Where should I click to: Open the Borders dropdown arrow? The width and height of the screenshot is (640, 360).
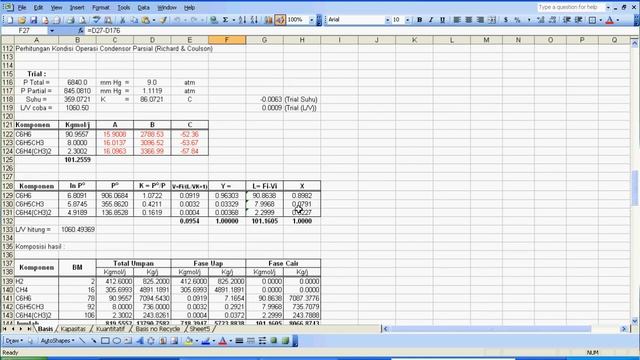[x=600, y=20]
